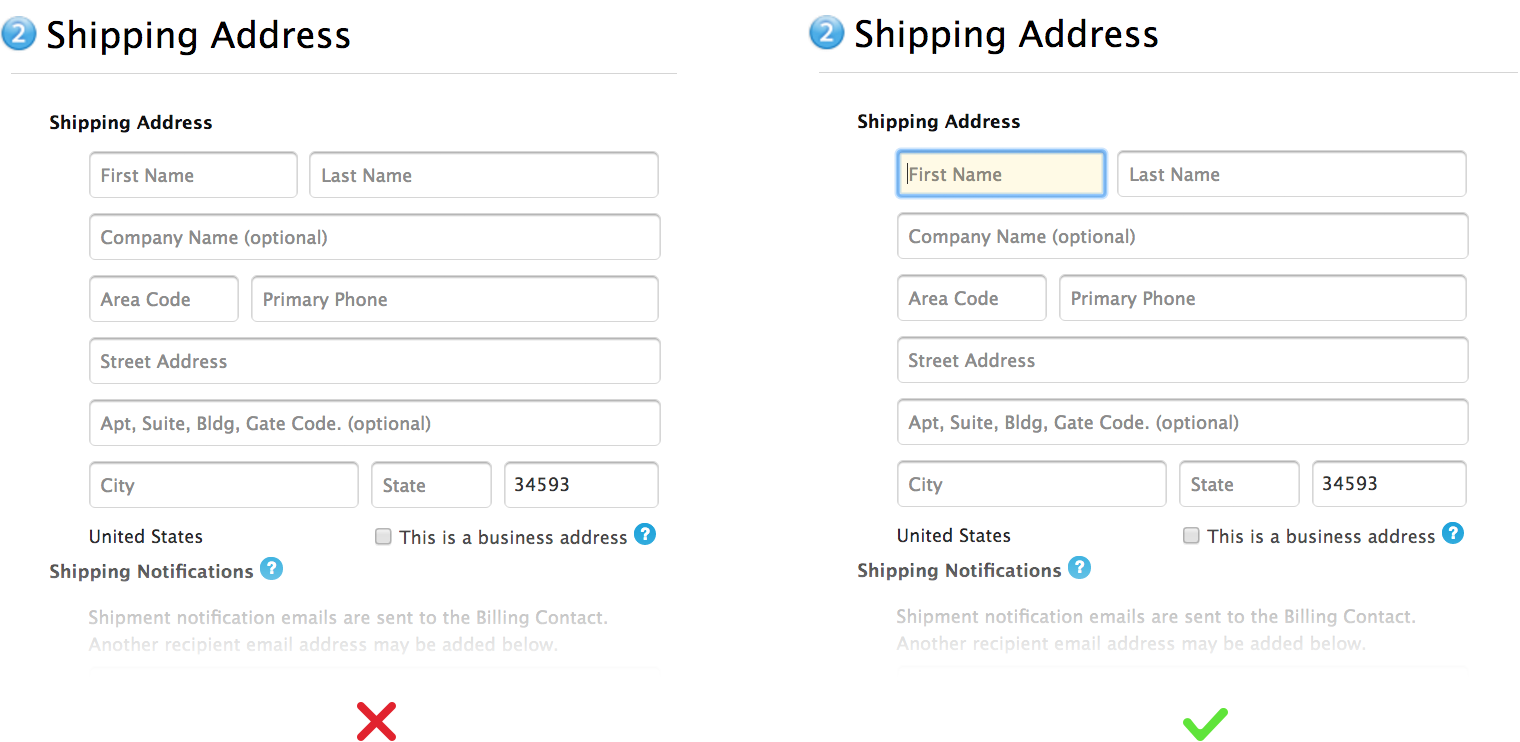Focus the Last Name field in right form
The width and height of the screenshot is (1520, 742).
point(1291,174)
